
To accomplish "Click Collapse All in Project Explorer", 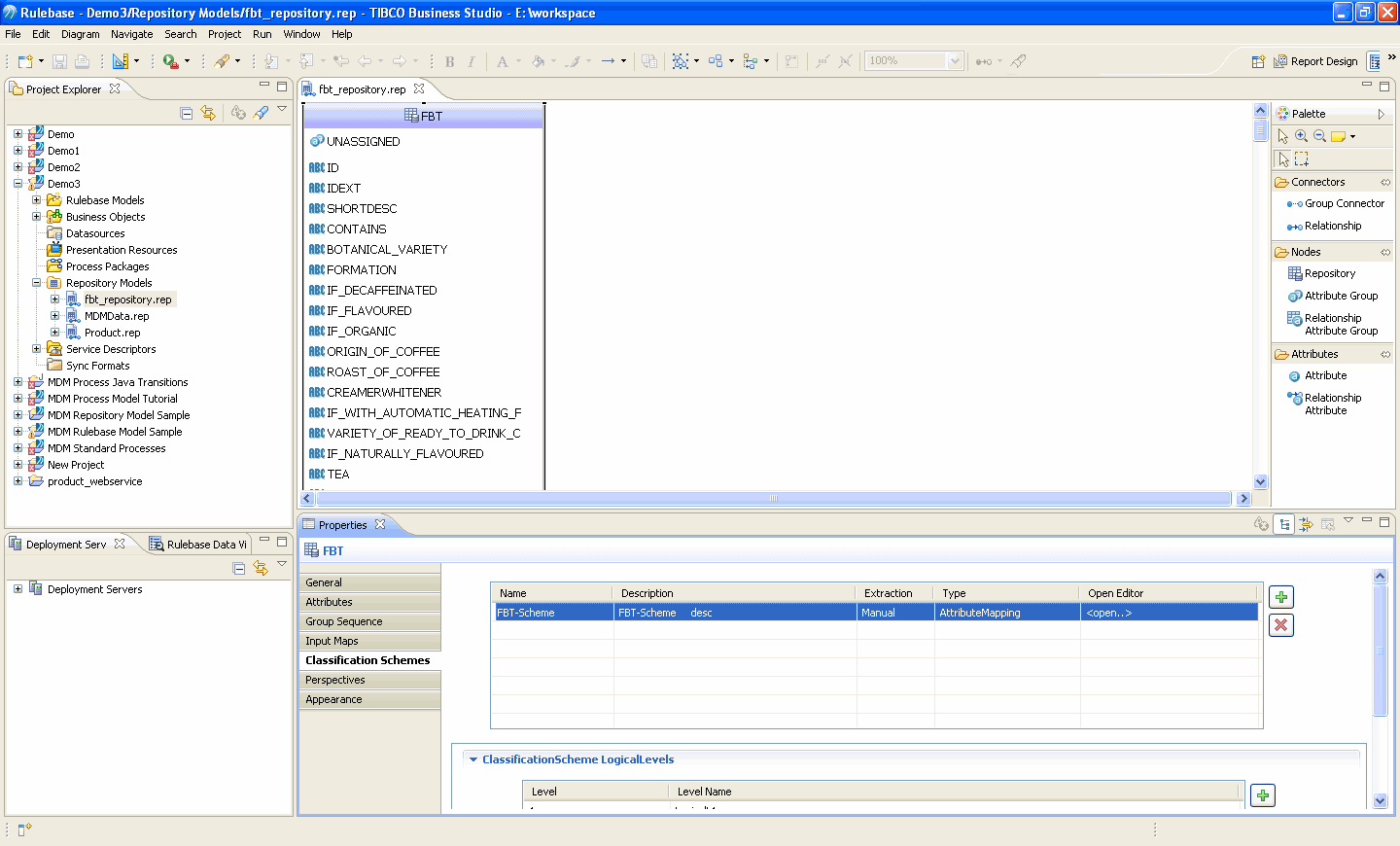I will [x=187, y=113].
